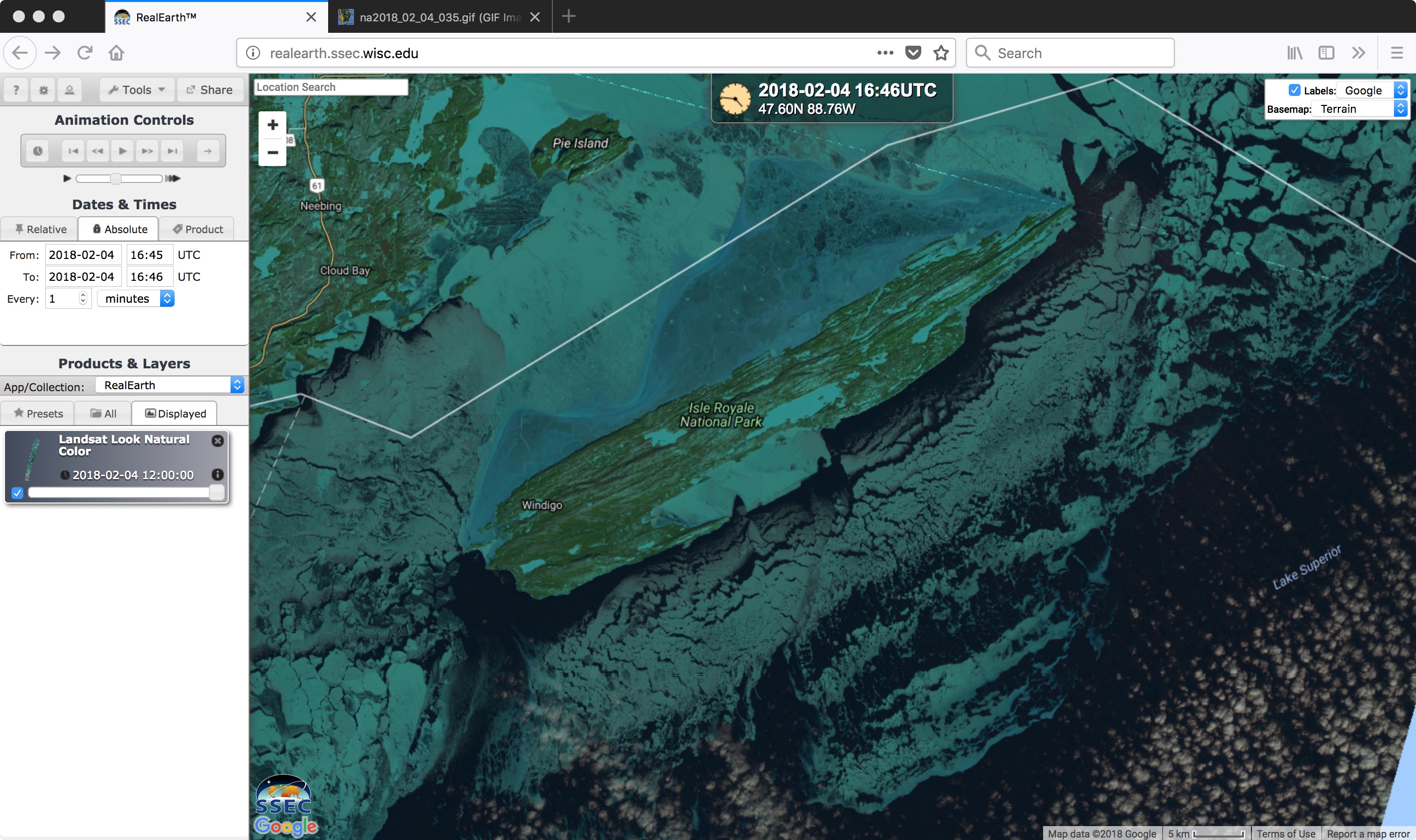Image resolution: width=1416 pixels, height=840 pixels.
Task: Open the Firefox hamburger menu
Action: click(1397, 53)
